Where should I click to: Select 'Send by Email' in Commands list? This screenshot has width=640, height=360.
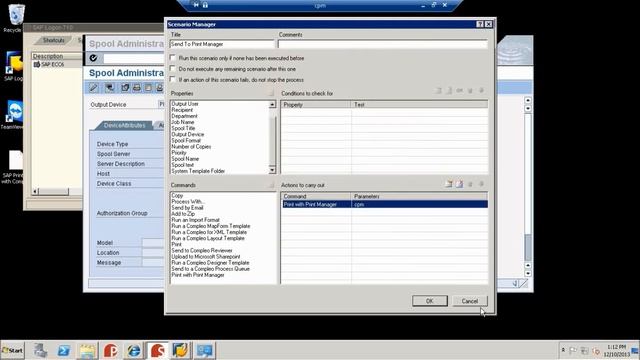pyautogui.click(x=187, y=207)
